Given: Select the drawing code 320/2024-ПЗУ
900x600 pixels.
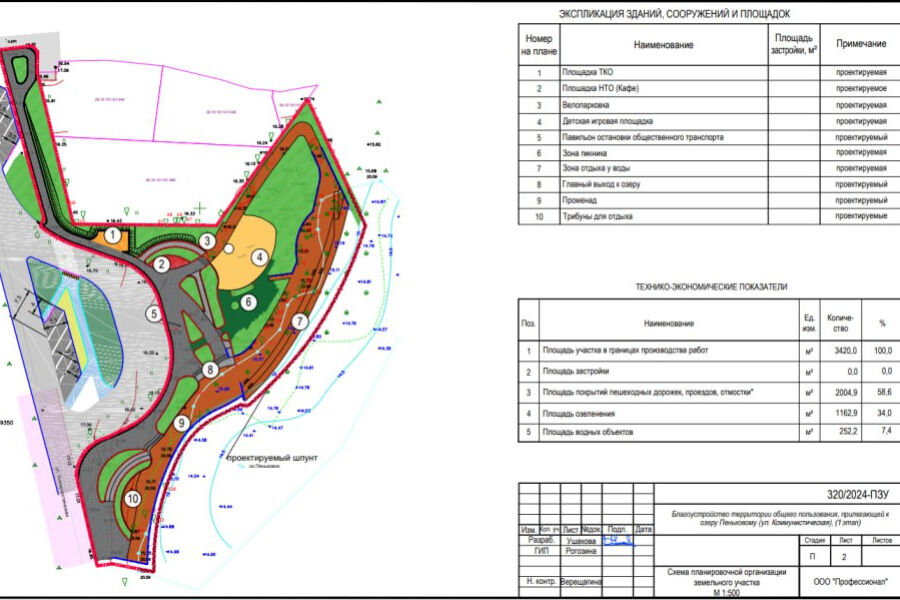Looking at the screenshot, I should click(x=858, y=495).
